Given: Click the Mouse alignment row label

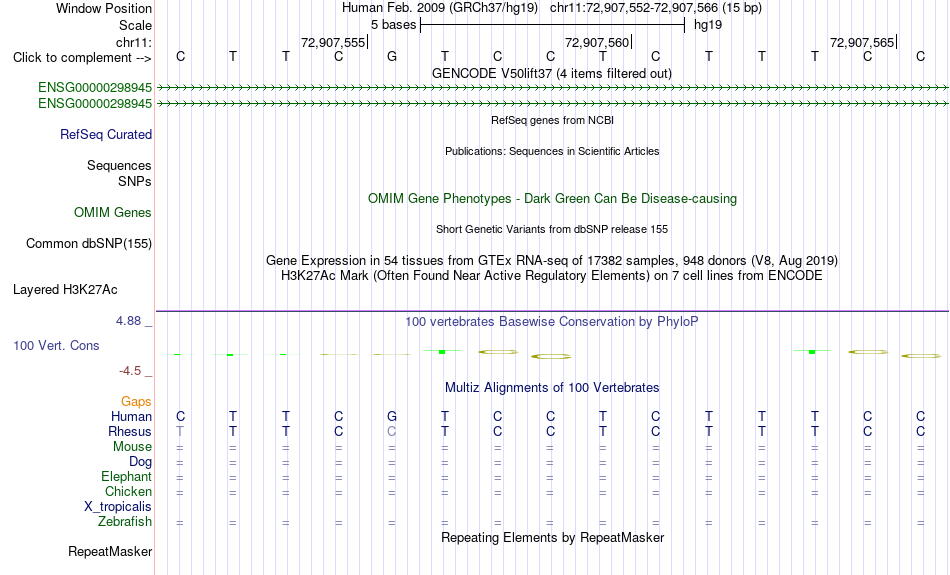Looking at the screenshot, I should [x=132, y=447].
